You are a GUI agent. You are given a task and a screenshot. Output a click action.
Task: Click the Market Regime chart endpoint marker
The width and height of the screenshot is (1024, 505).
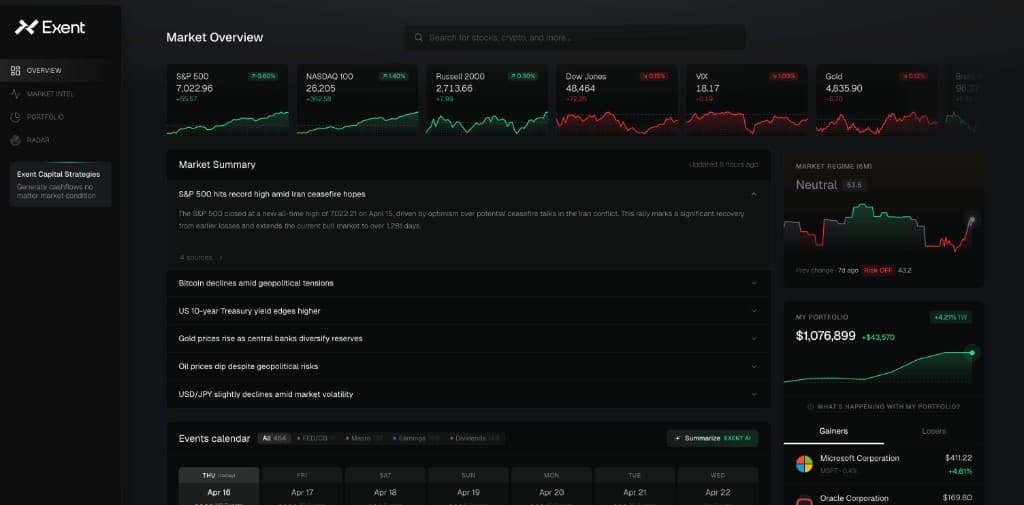tap(972, 220)
